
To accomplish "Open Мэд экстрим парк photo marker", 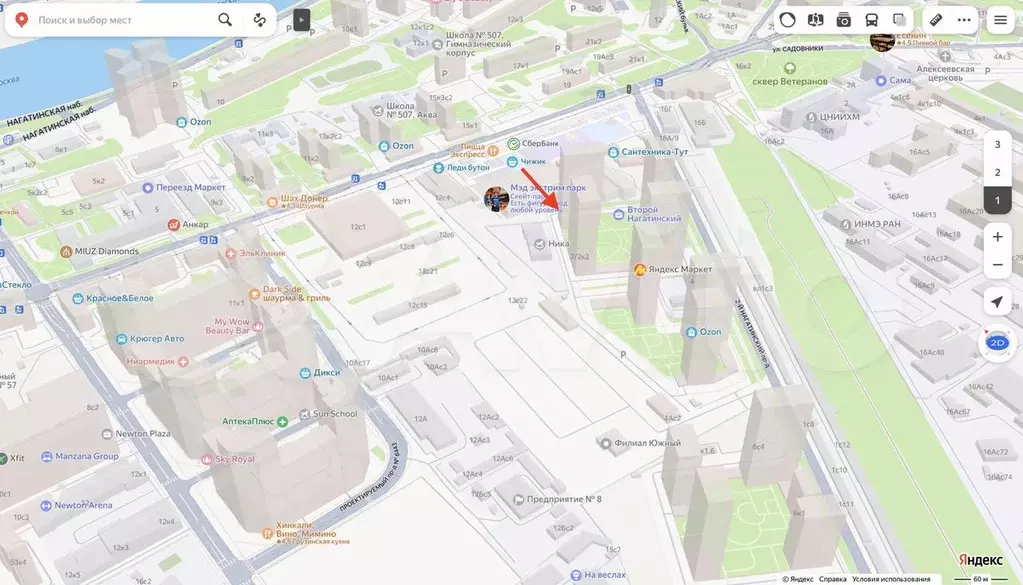I will click(x=496, y=199).
